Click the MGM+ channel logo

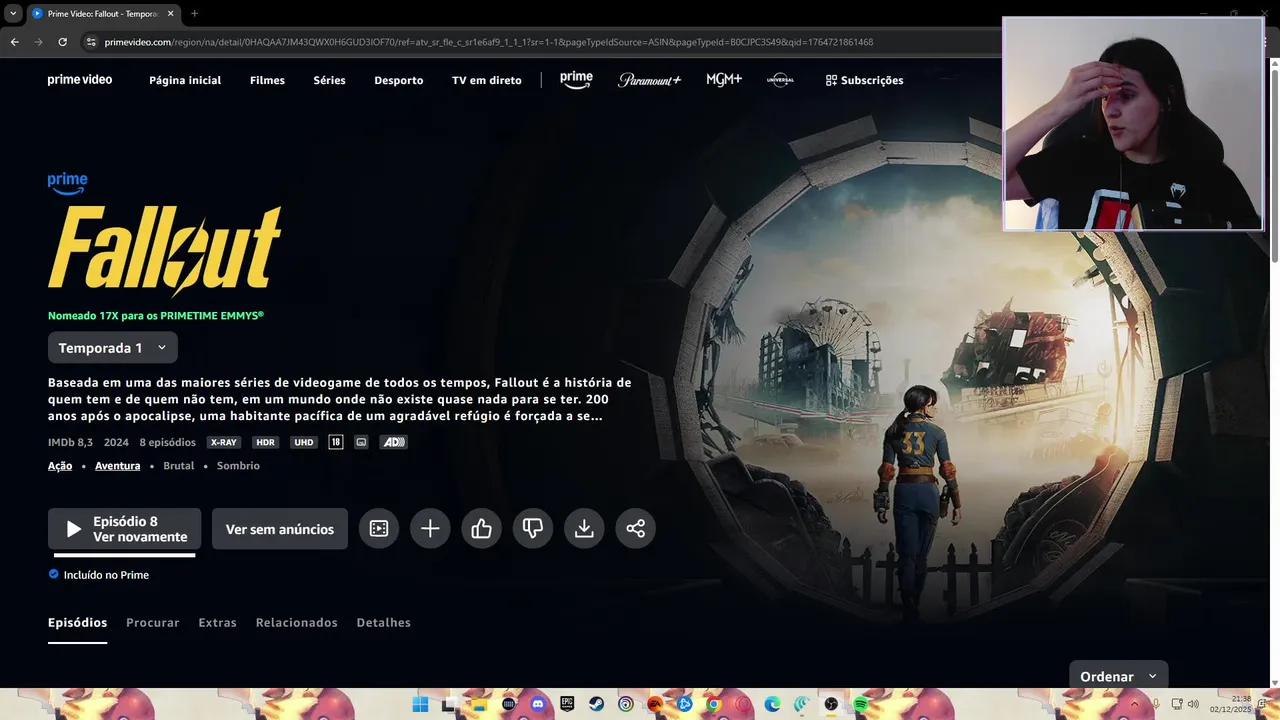(x=724, y=80)
